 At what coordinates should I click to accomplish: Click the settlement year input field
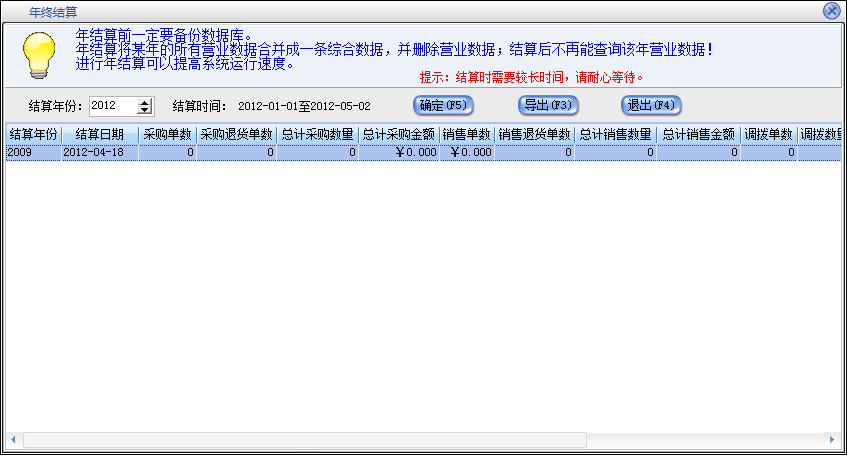pos(112,106)
